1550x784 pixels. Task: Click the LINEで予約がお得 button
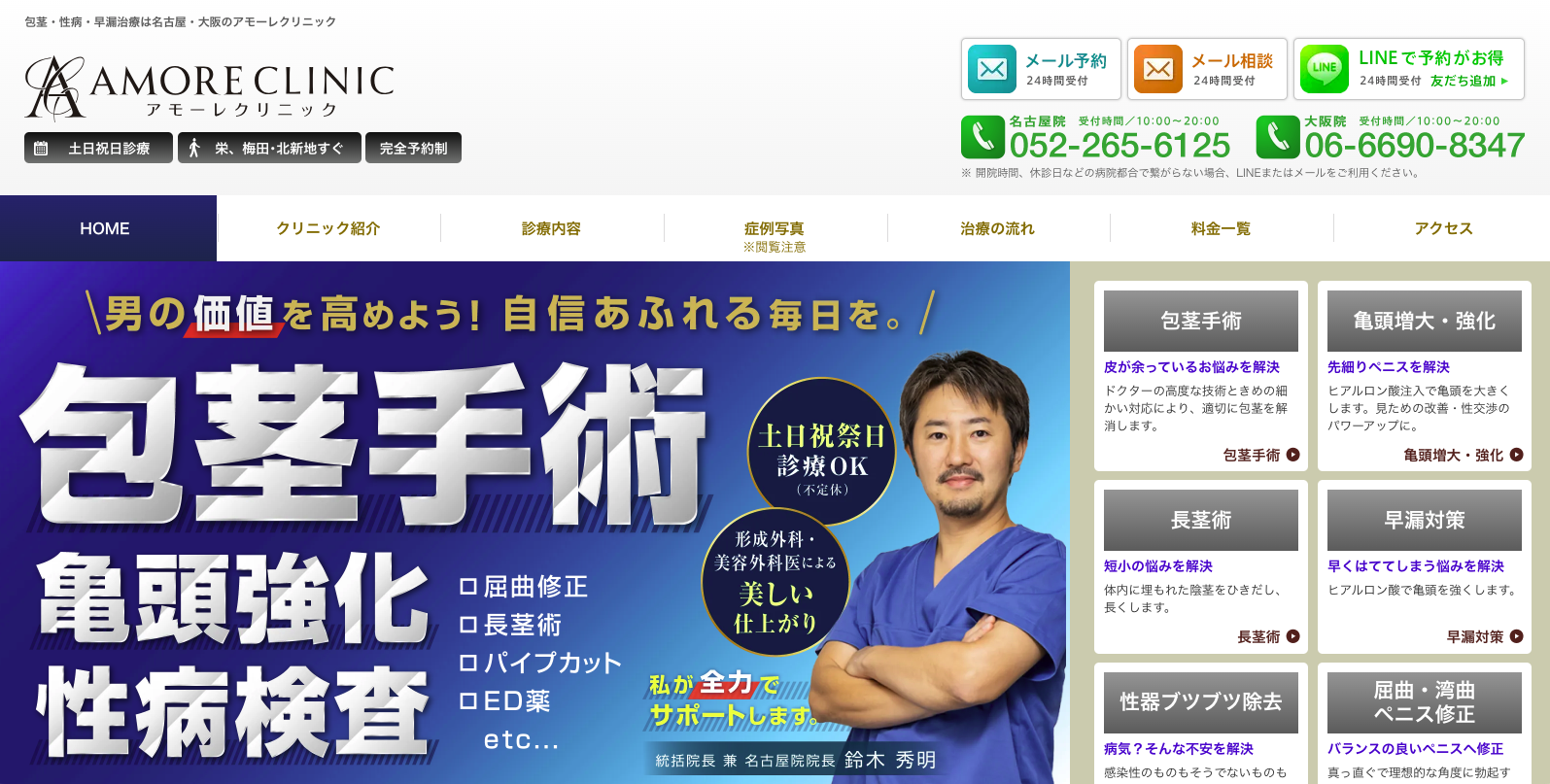coord(1409,69)
